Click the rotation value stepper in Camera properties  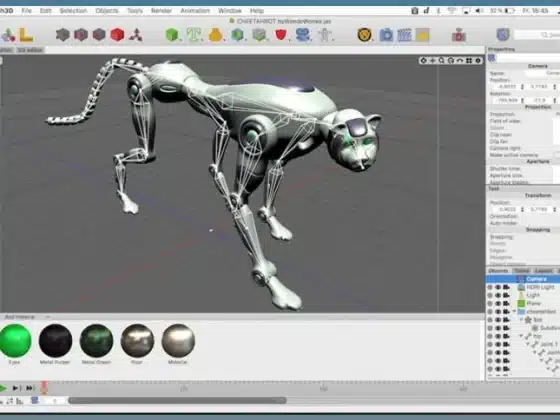click(x=522, y=100)
